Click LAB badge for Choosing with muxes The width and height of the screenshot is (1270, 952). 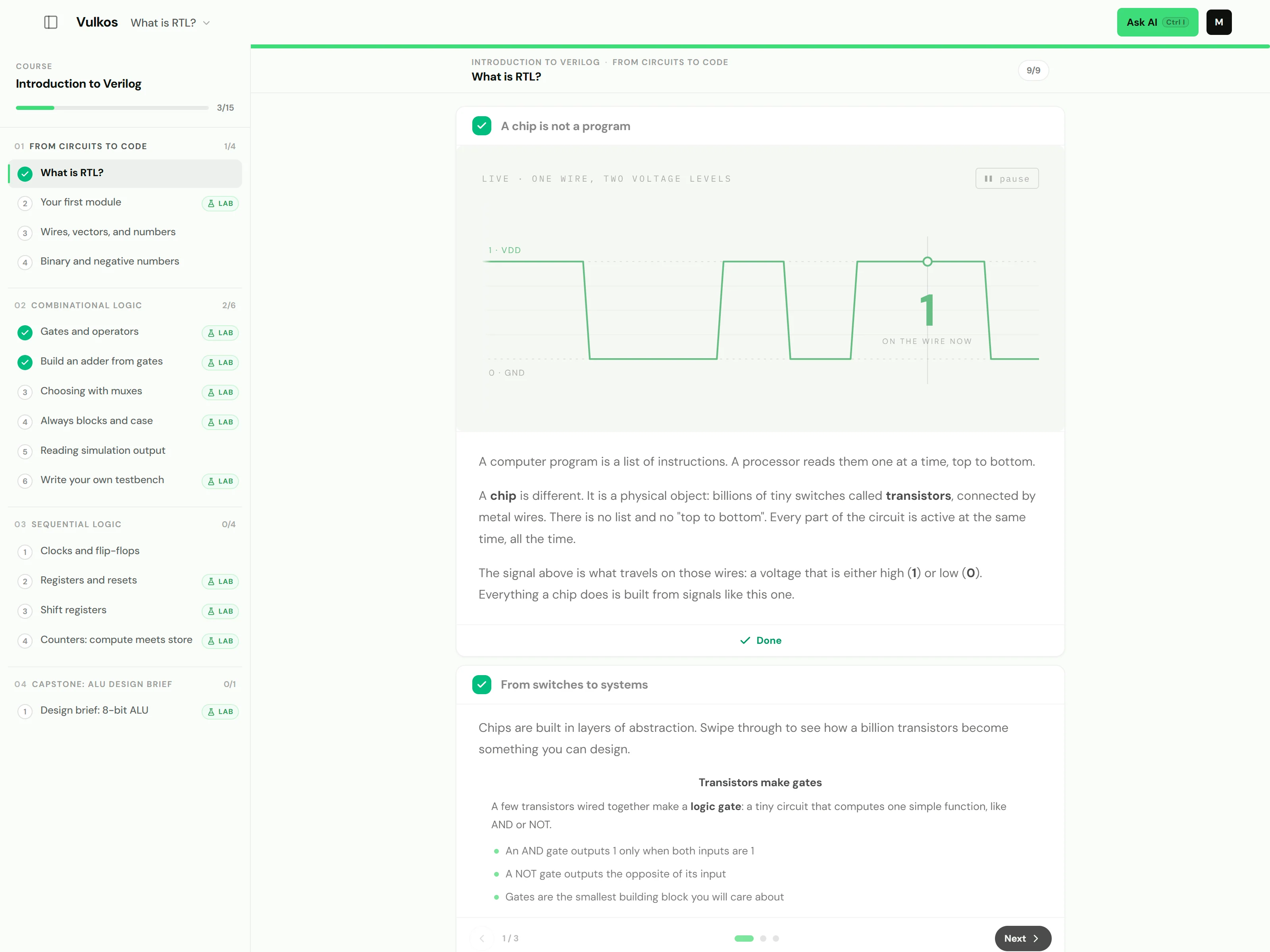coord(220,393)
